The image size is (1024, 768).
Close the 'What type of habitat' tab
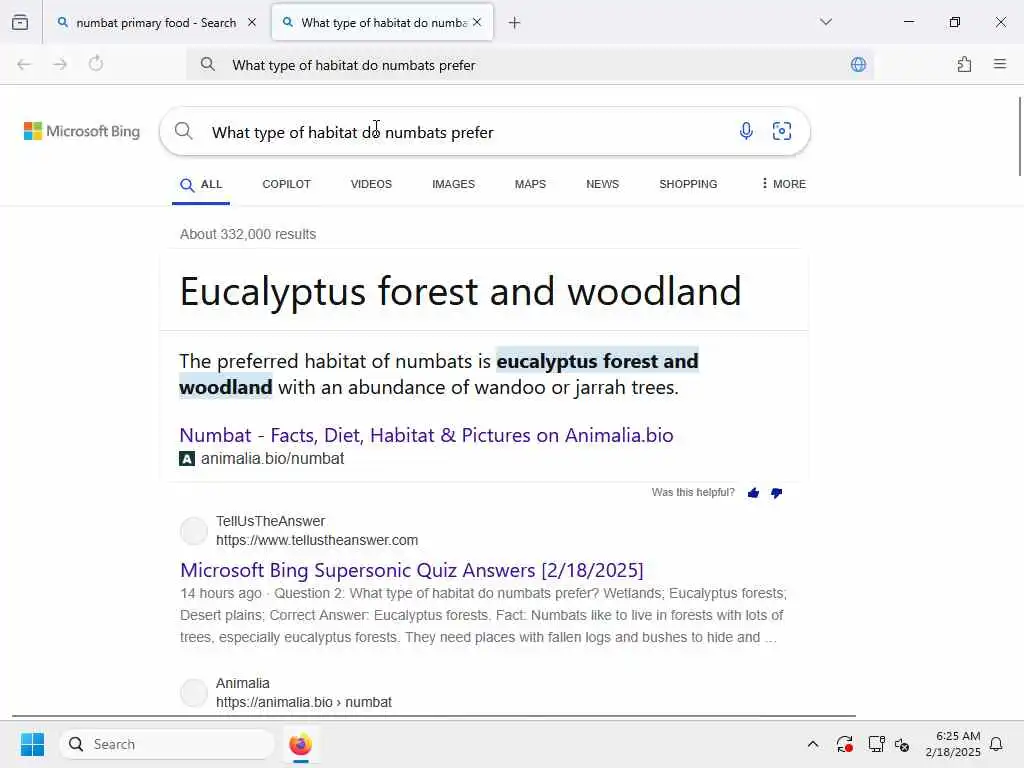pyautogui.click(x=477, y=22)
